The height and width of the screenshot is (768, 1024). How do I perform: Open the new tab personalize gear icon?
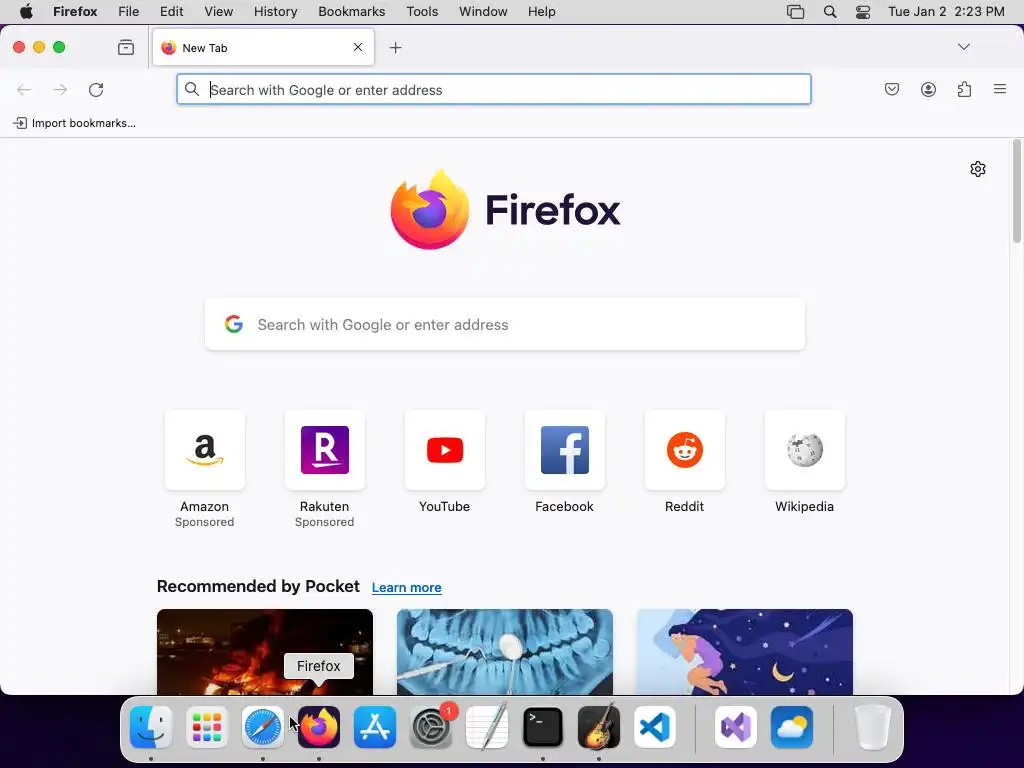(x=978, y=169)
